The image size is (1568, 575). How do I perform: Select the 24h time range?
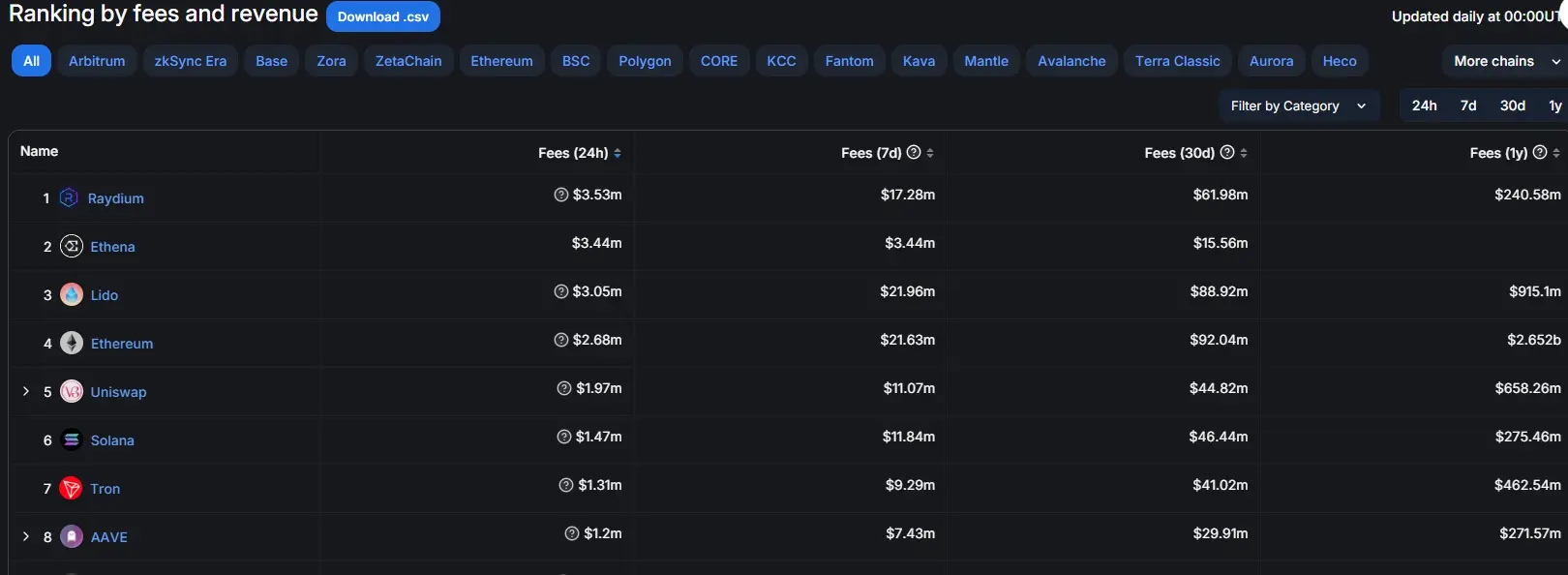tap(1424, 106)
